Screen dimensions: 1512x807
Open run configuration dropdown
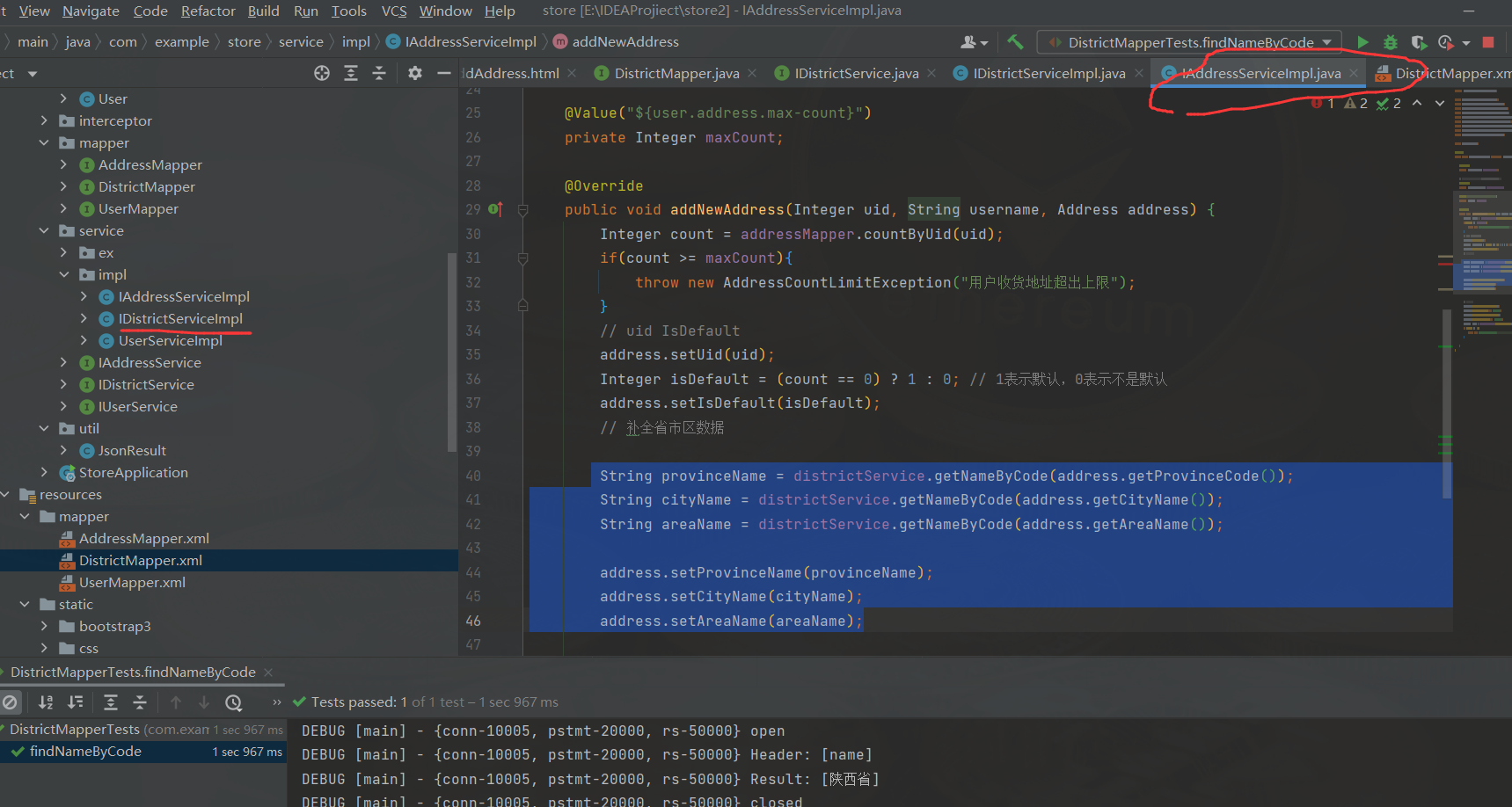point(1190,42)
